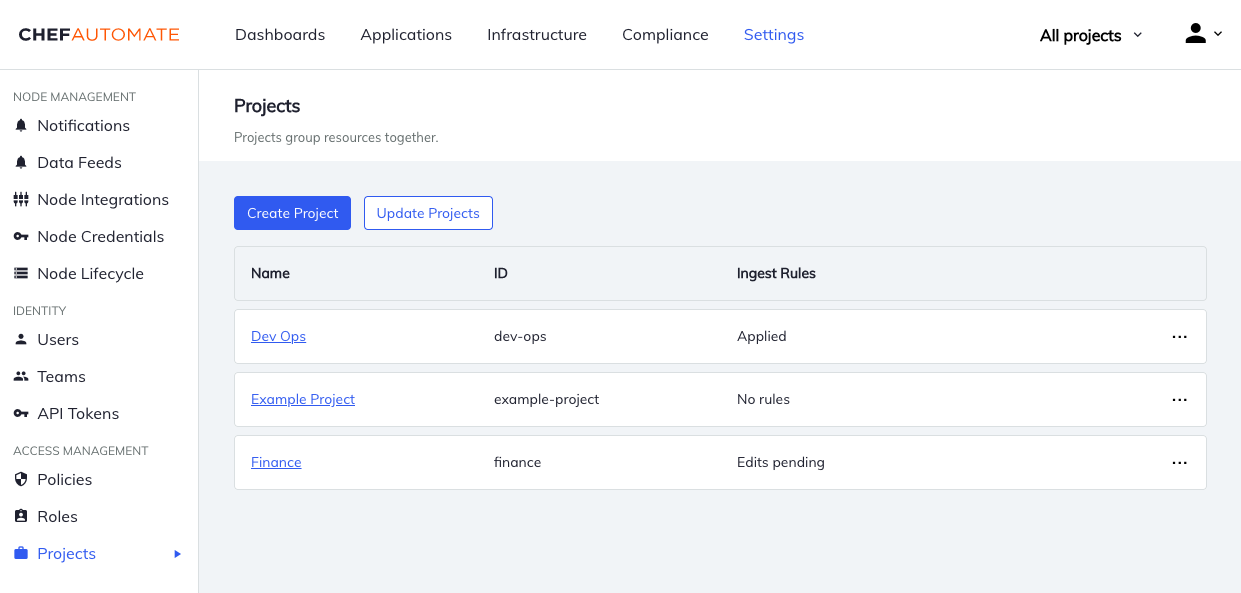1241x593 pixels.
Task: Click the Projects briefcase icon
Action: tap(20, 553)
